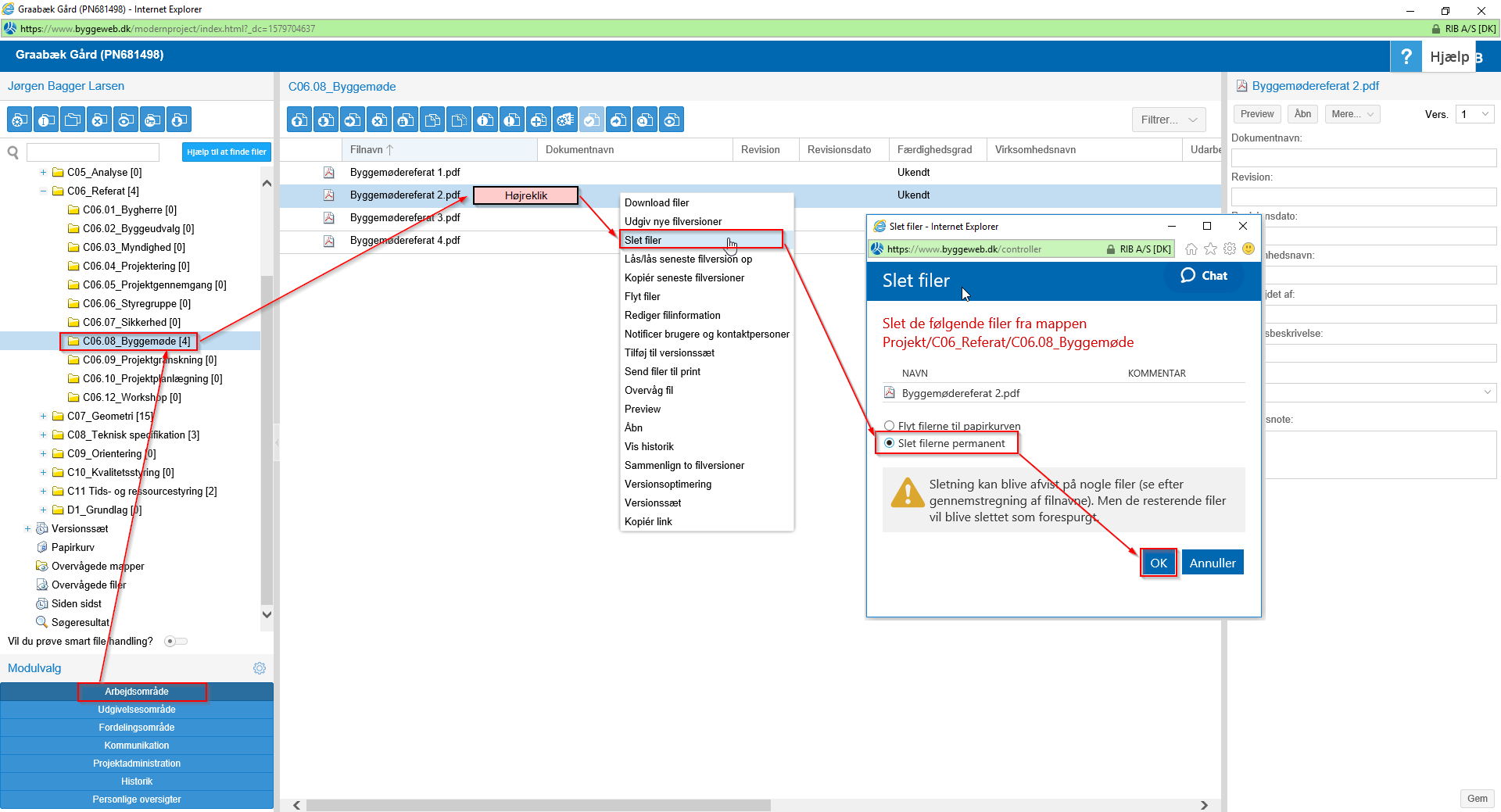1501x812 pixels.
Task: Open the Chat bubble in dialog
Action: tap(1204, 276)
